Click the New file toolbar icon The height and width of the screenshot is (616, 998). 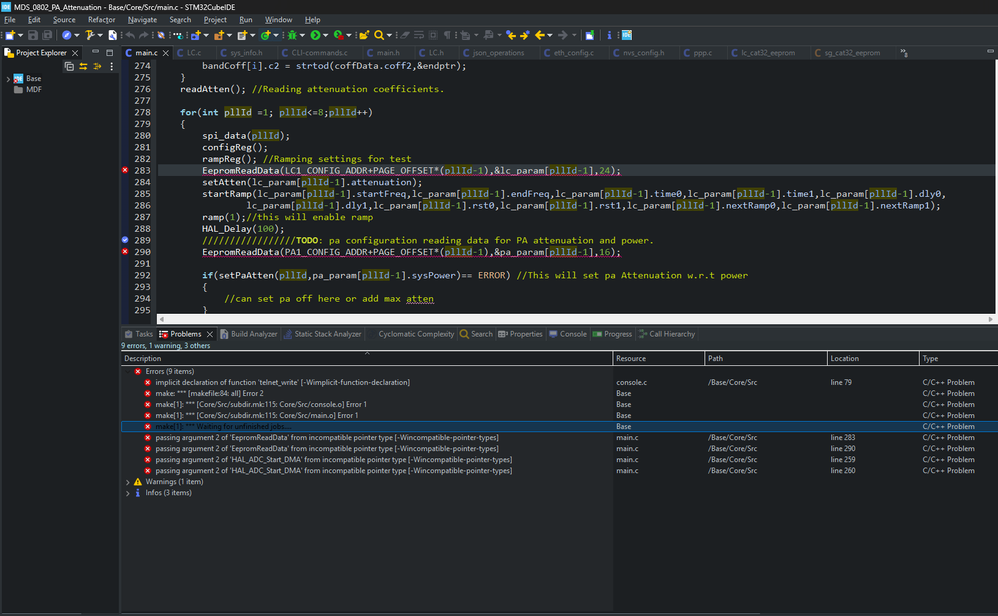[10, 35]
